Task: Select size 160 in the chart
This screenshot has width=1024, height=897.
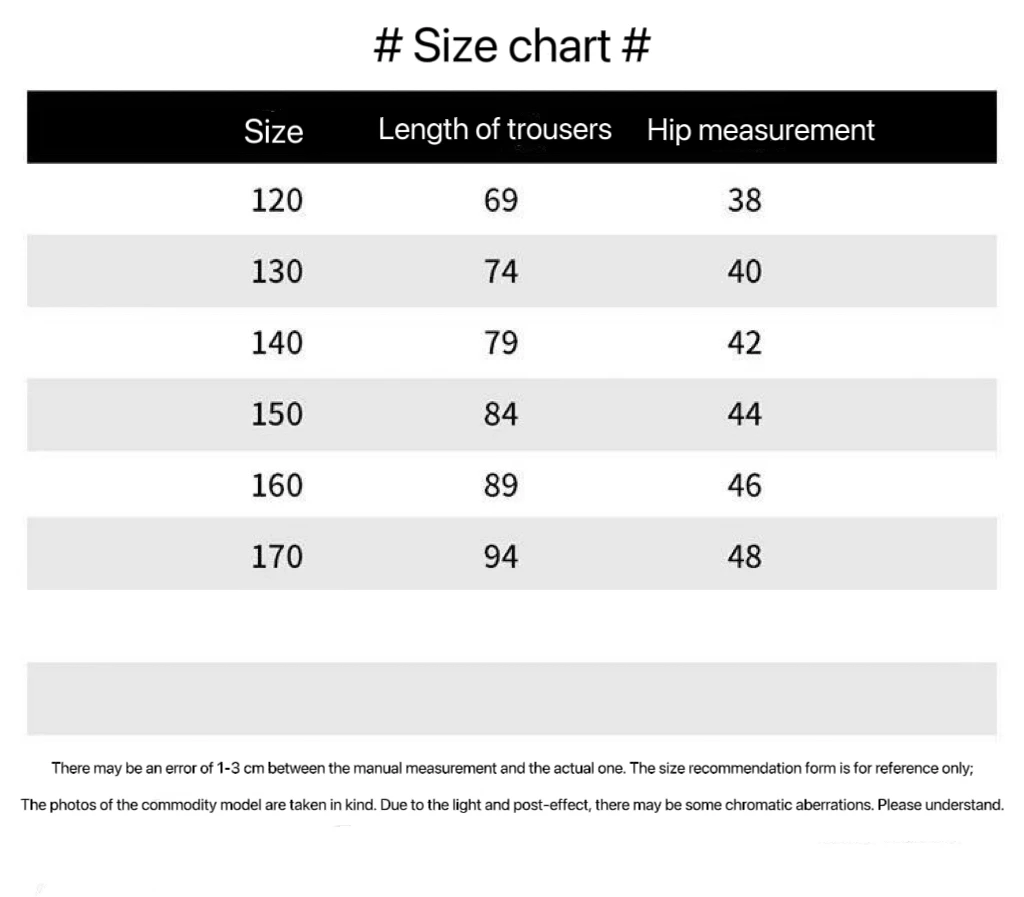Action: (276, 485)
